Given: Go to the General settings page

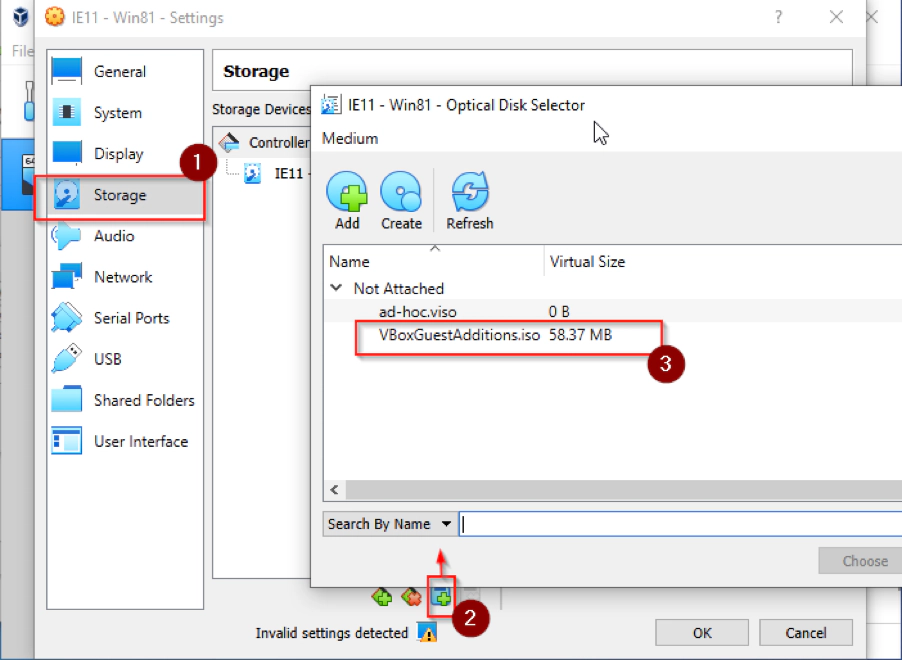Looking at the screenshot, I should (x=120, y=72).
